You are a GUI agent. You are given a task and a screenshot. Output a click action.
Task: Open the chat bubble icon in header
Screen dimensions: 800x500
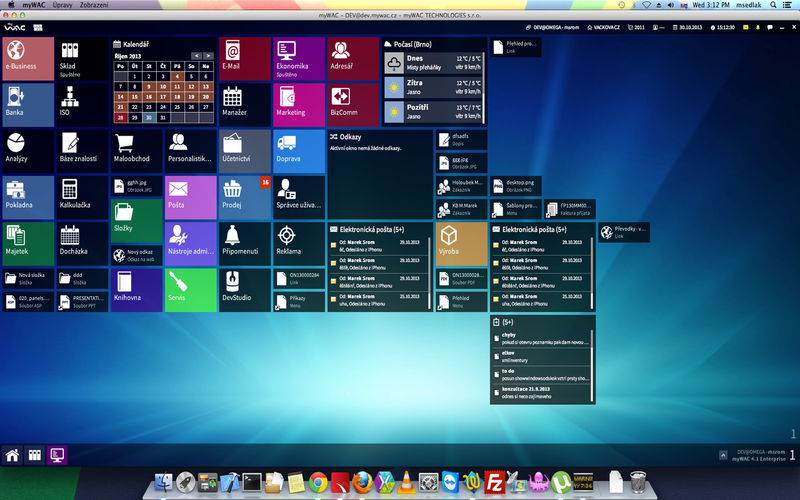click(769, 28)
